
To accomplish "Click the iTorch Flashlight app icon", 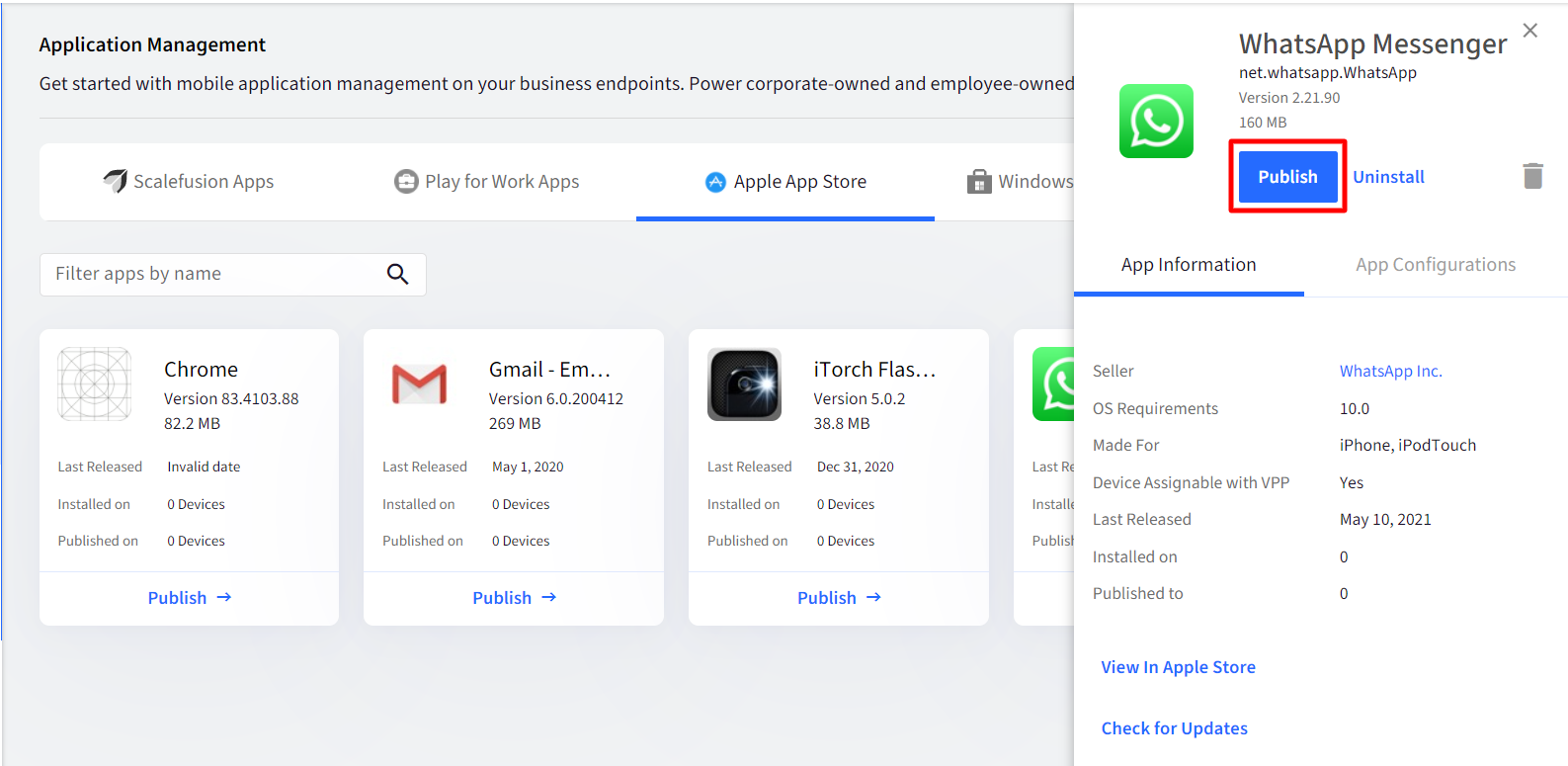I will pos(744,383).
